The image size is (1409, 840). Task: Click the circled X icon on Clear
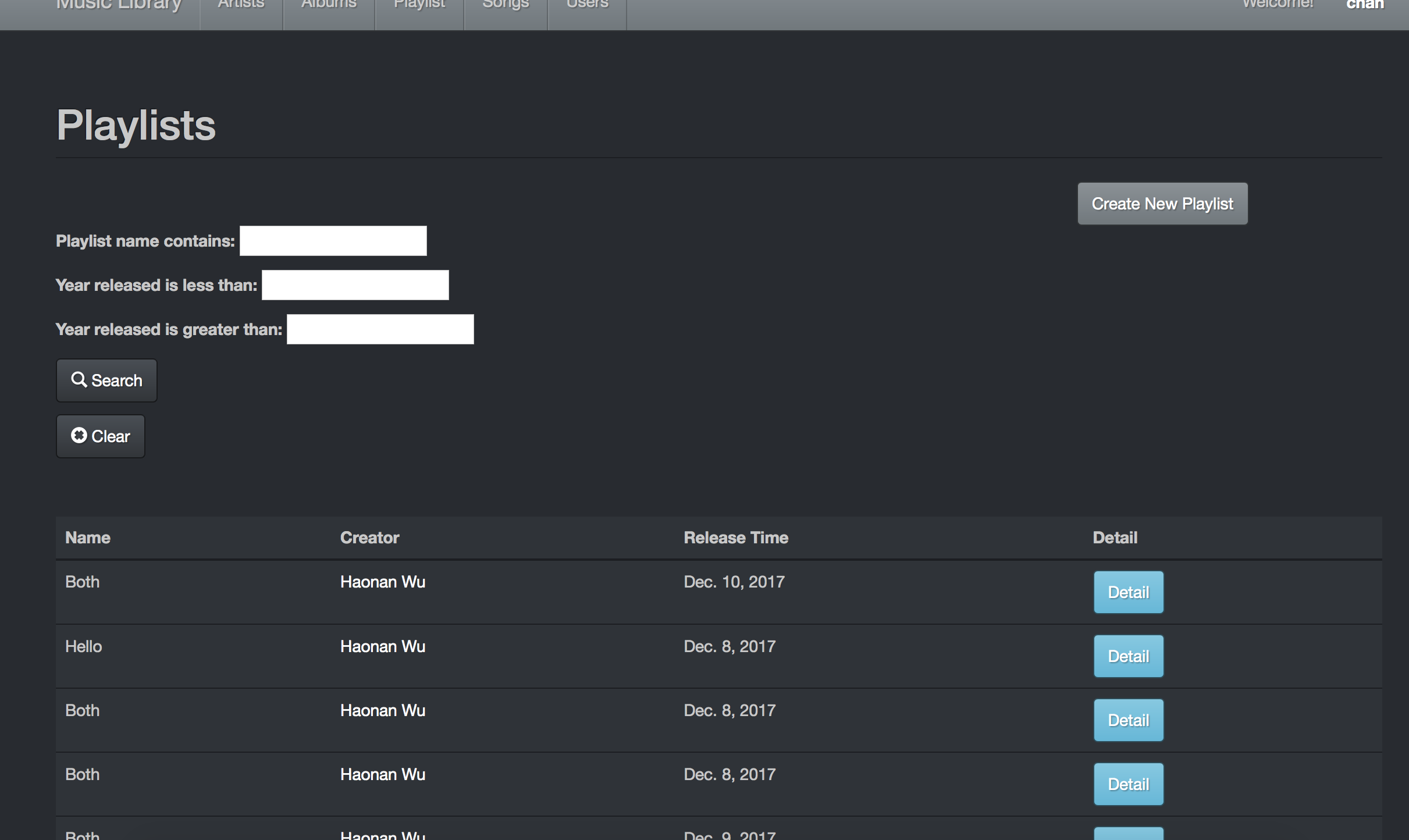tap(79, 436)
